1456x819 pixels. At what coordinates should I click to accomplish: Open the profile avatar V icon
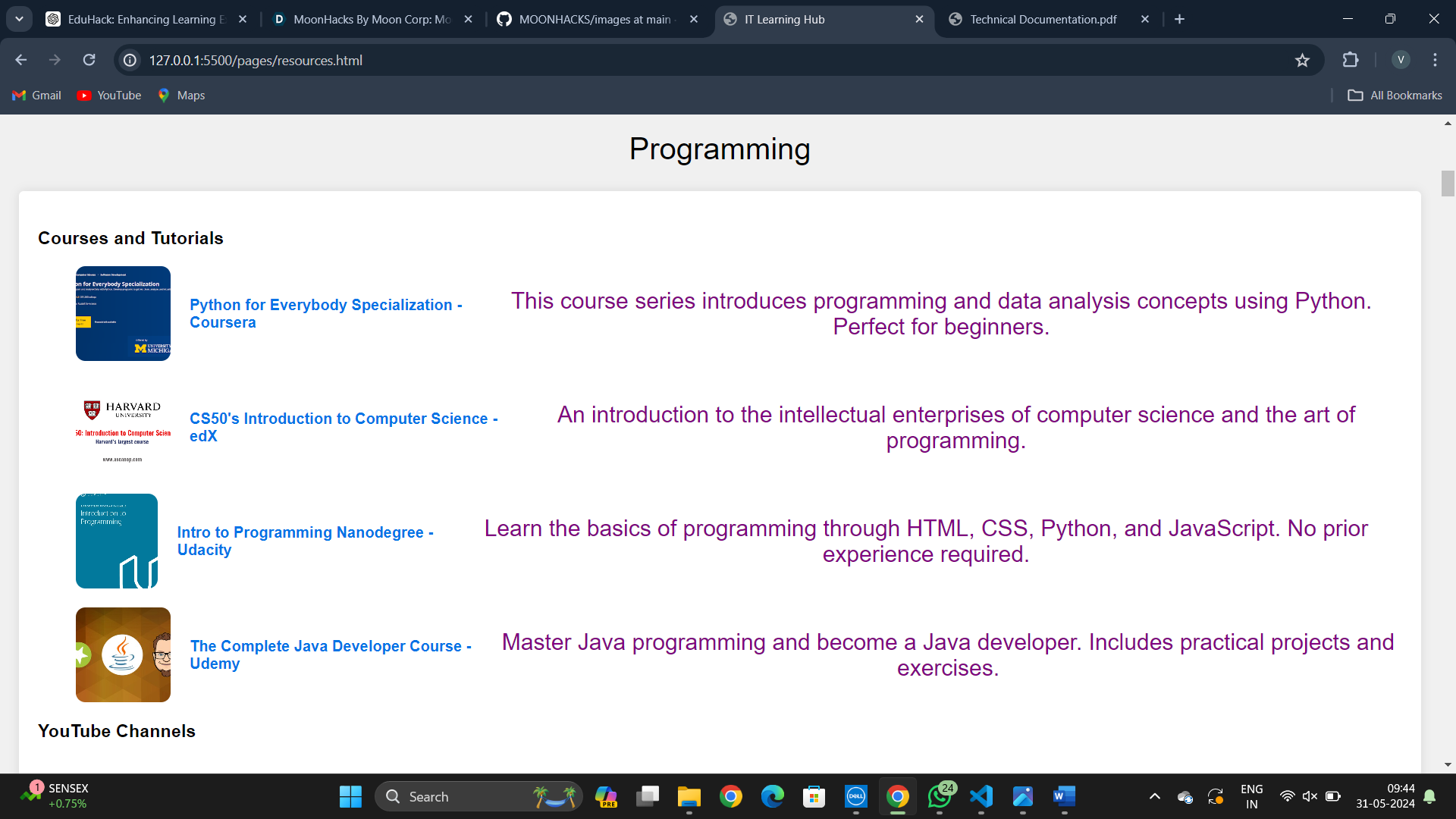(1401, 60)
